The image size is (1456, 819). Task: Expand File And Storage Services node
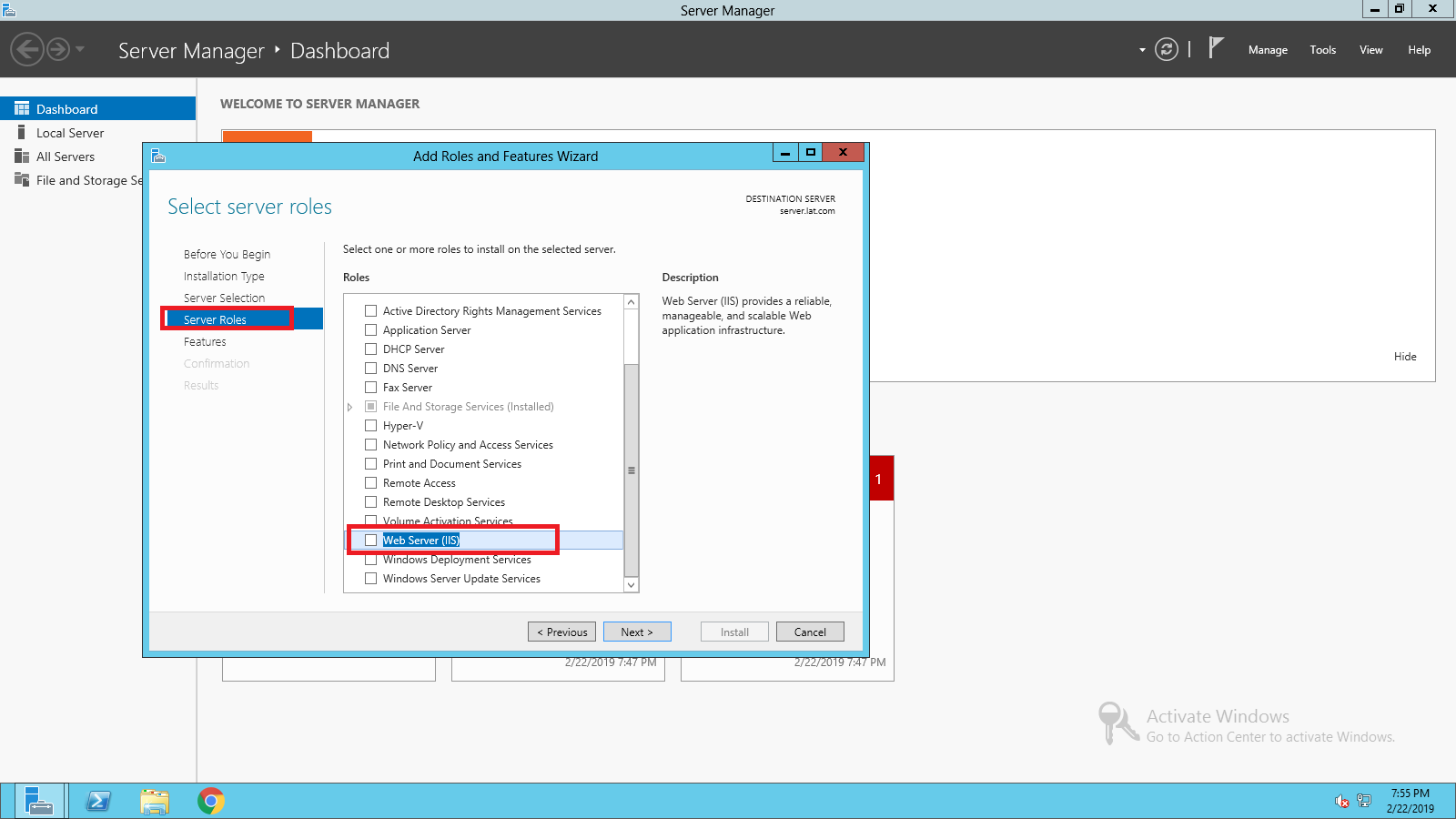tap(349, 408)
